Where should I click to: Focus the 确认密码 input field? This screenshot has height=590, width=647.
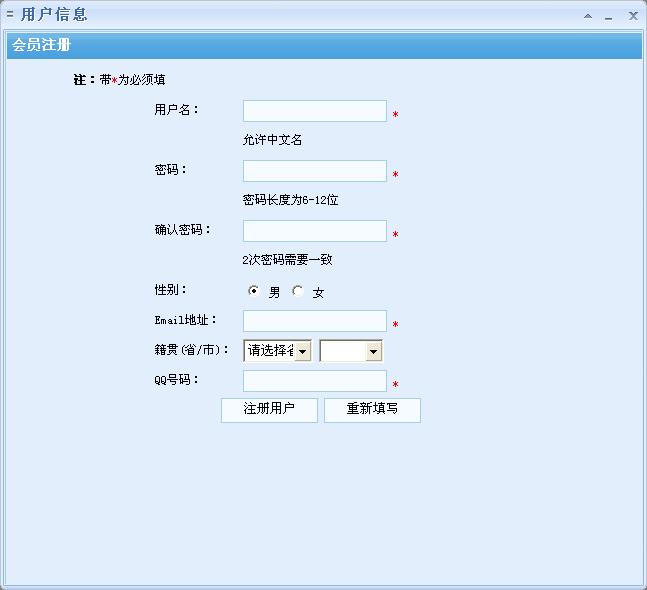pyautogui.click(x=314, y=231)
